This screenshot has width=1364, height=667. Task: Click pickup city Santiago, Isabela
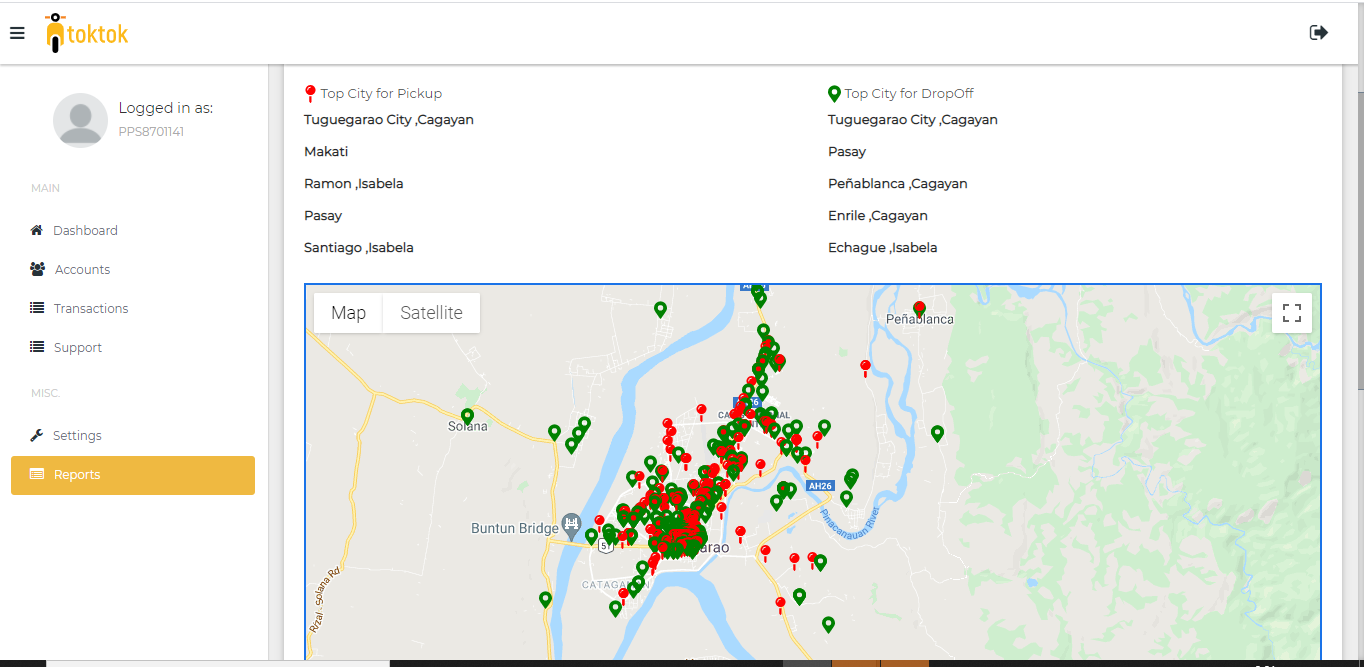pos(359,248)
